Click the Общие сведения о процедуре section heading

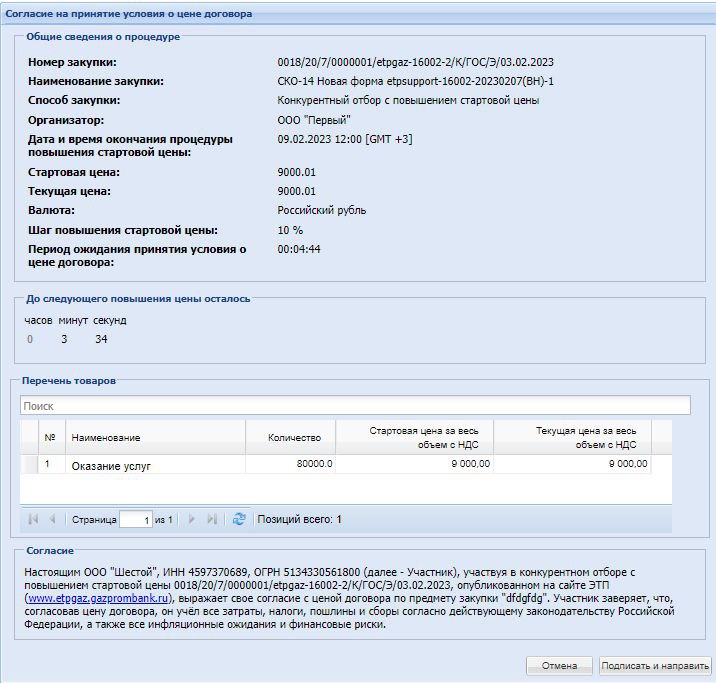pyautogui.click(x=103, y=37)
